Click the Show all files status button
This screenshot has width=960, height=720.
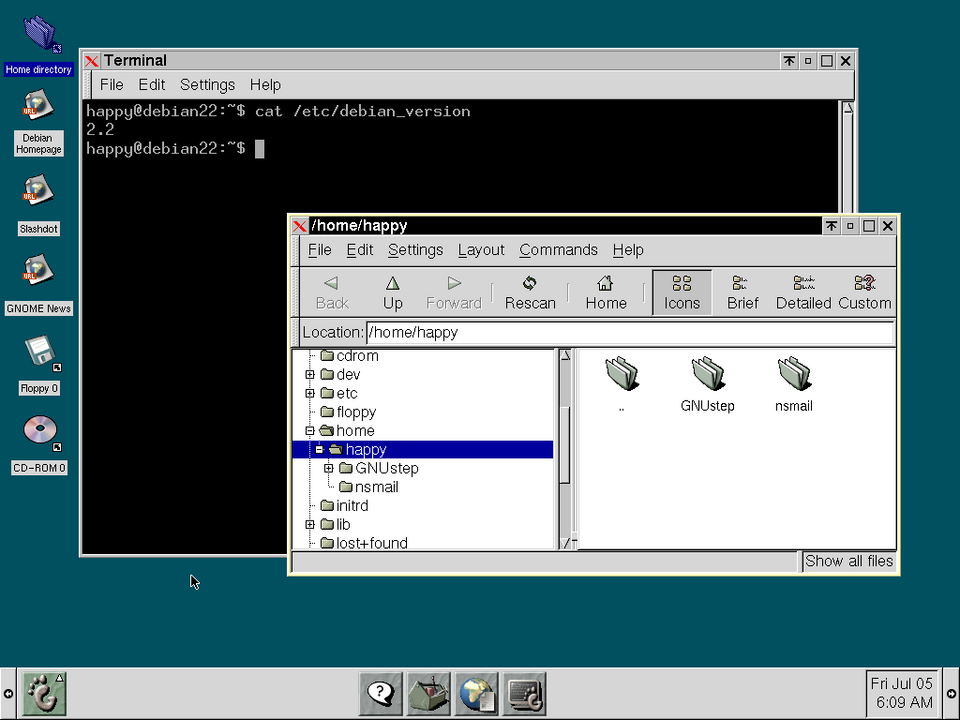point(849,561)
